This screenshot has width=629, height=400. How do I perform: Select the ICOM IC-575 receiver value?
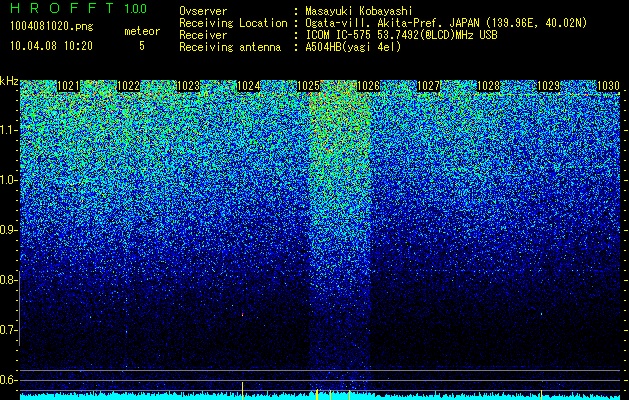pos(401,35)
